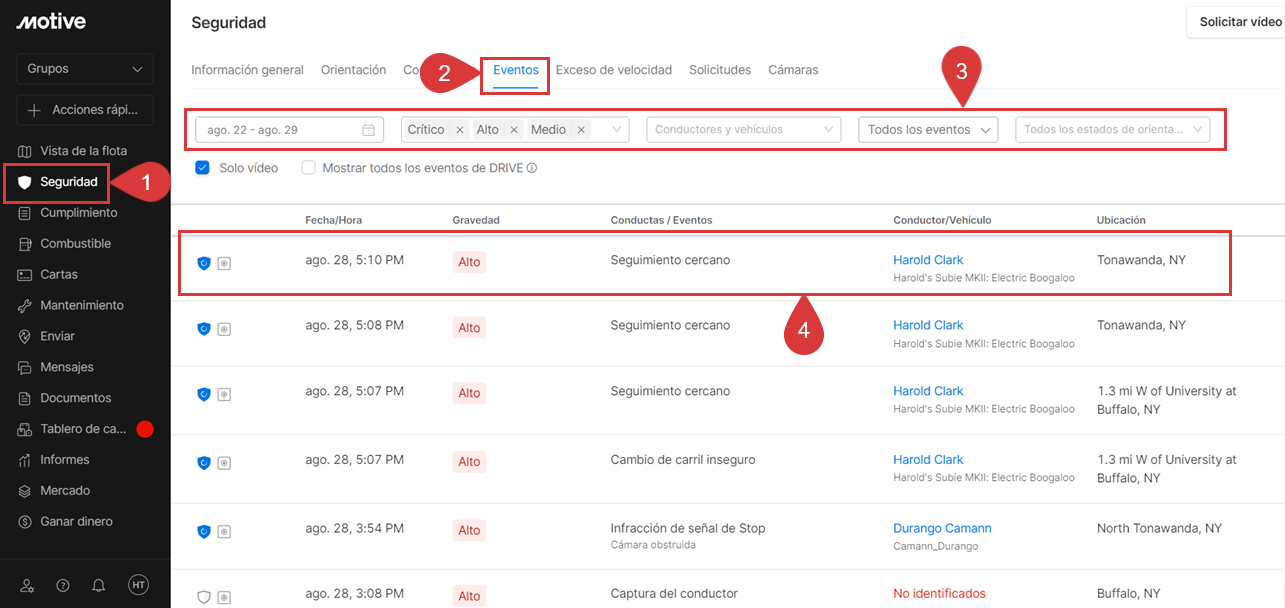The width and height of the screenshot is (1285, 608).
Task: Click the shield icon on the 3:54 PM event
Action: [204, 531]
